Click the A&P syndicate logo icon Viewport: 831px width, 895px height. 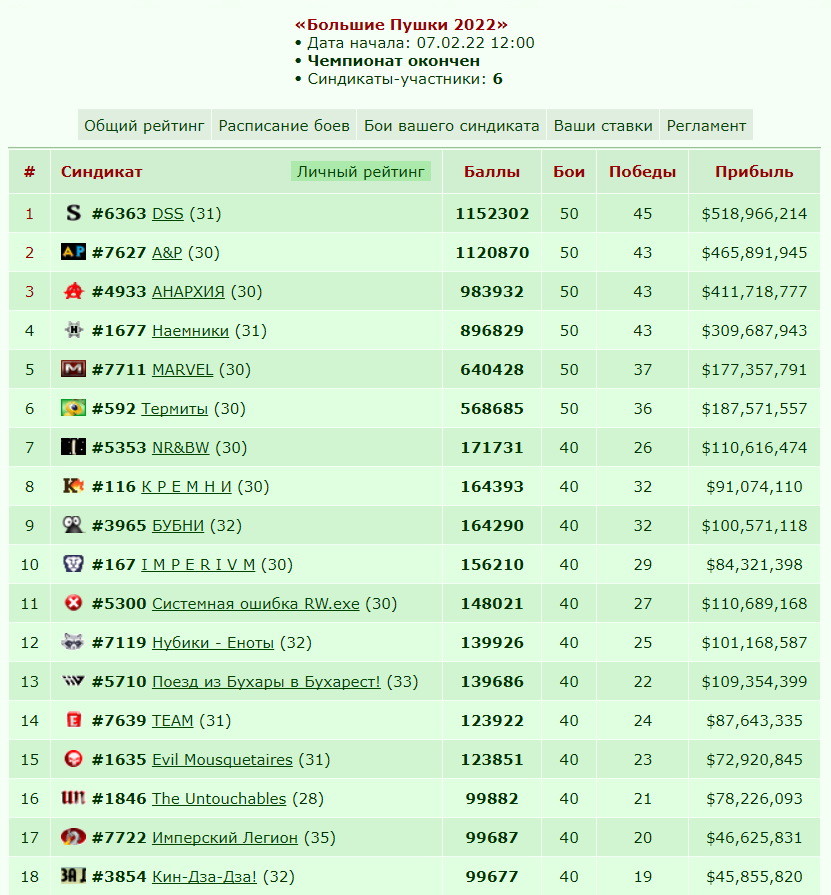pos(73,252)
